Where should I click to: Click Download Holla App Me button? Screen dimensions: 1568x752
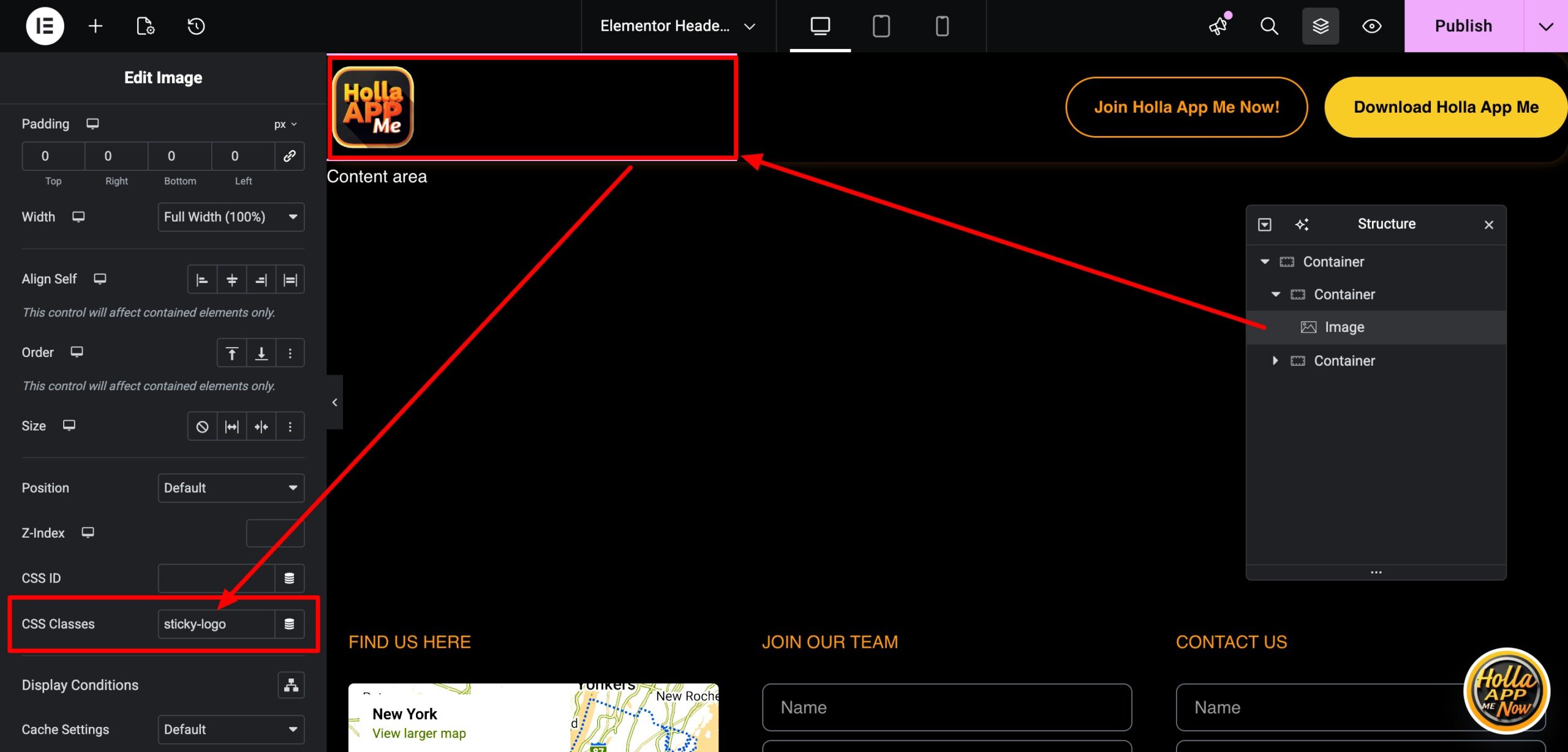[x=1445, y=107]
